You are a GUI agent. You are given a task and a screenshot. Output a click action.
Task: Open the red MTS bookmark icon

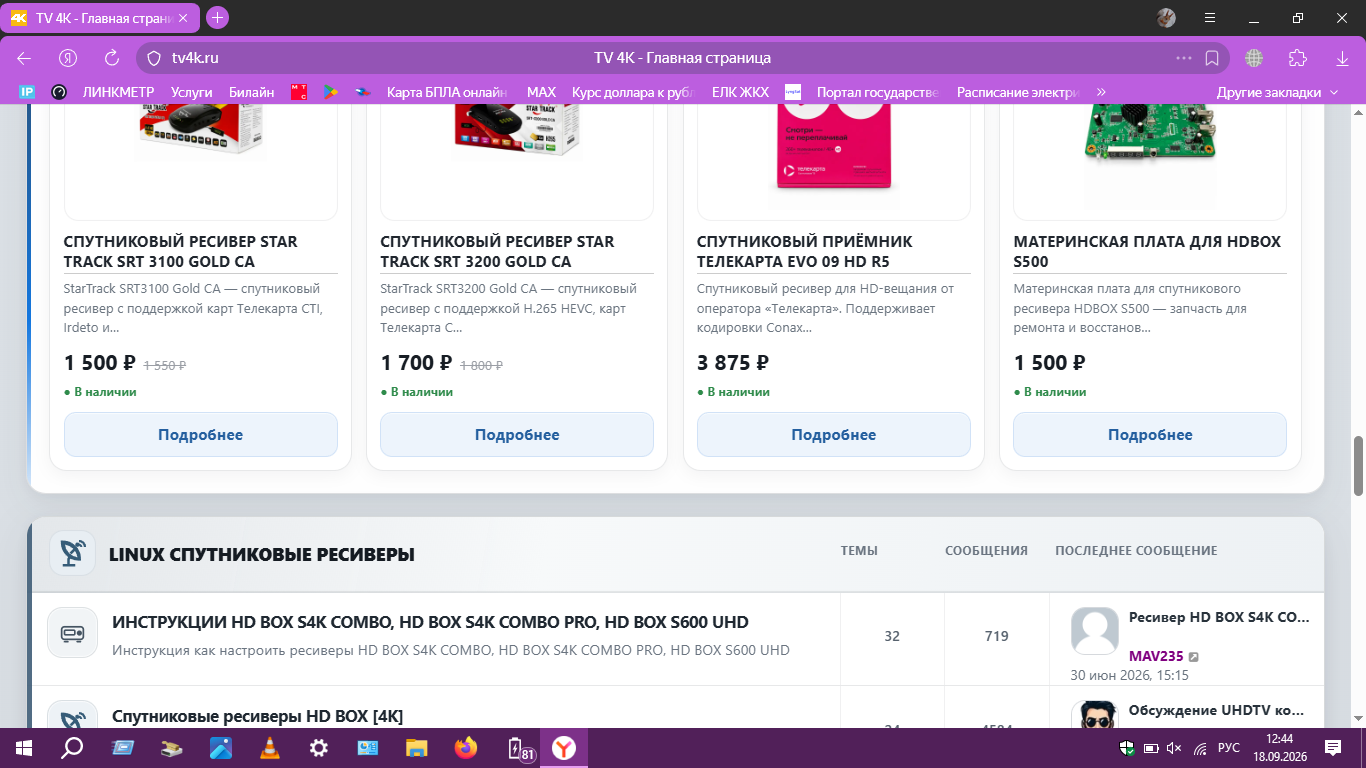click(x=298, y=92)
